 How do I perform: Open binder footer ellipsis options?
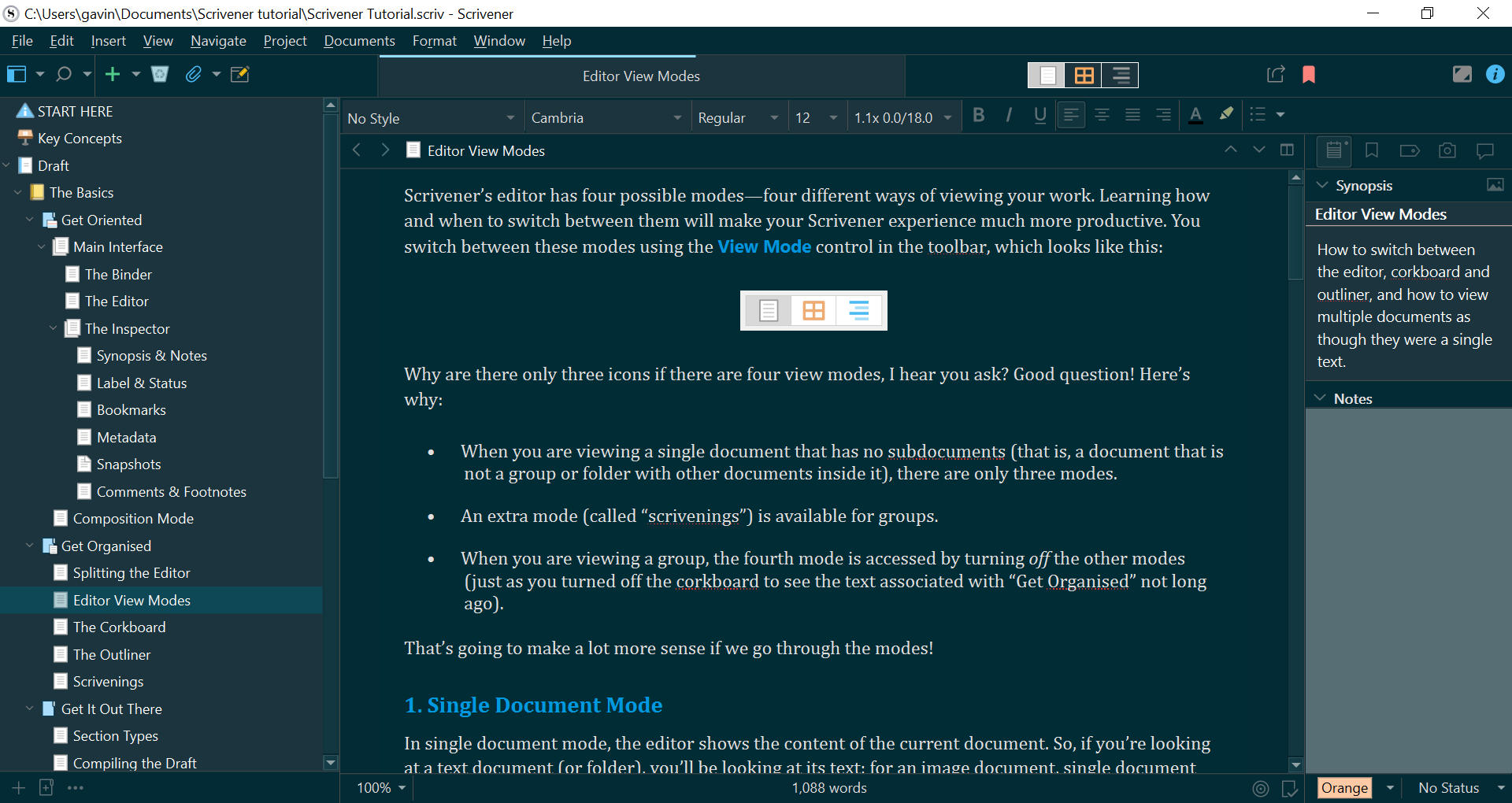76,787
